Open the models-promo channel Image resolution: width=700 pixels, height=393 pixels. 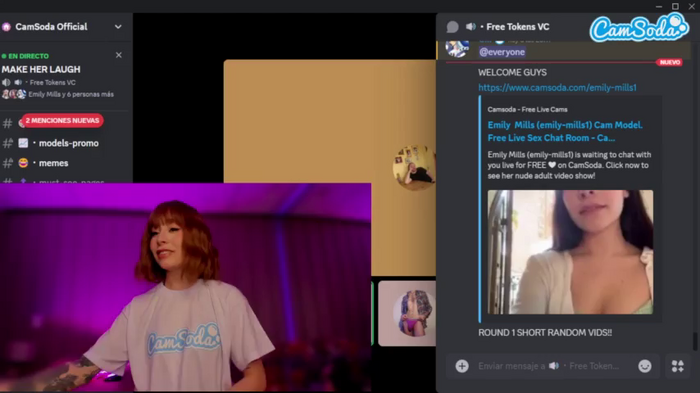click(69, 143)
